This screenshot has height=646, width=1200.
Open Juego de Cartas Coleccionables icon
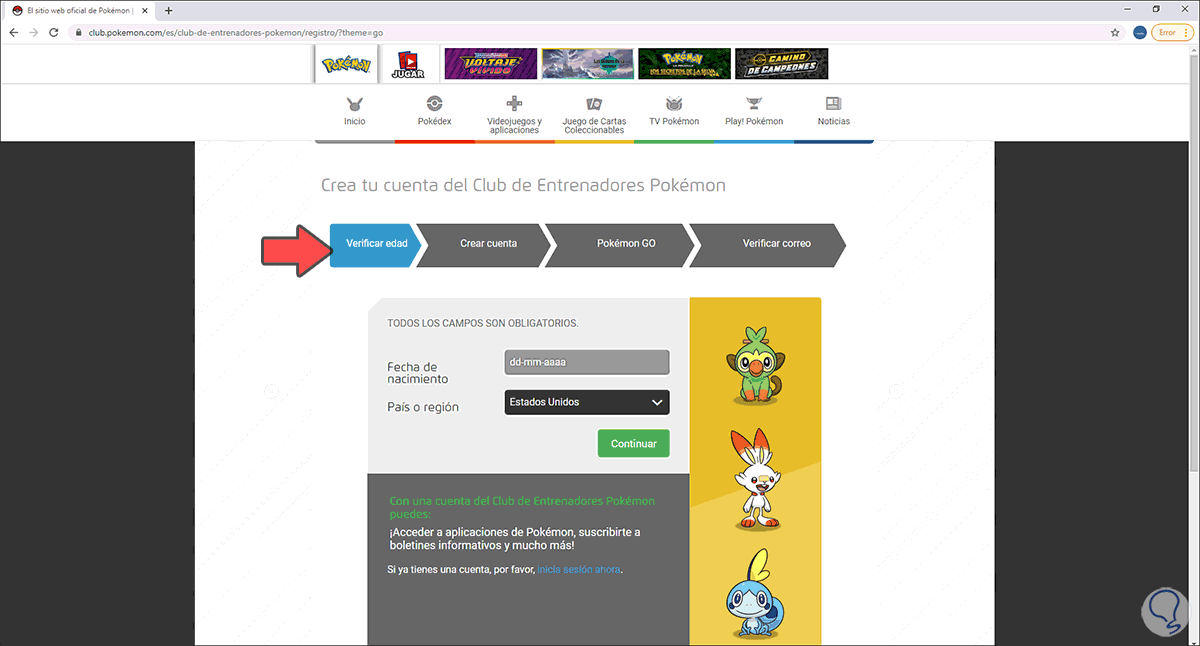pyautogui.click(x=594, y=103)
